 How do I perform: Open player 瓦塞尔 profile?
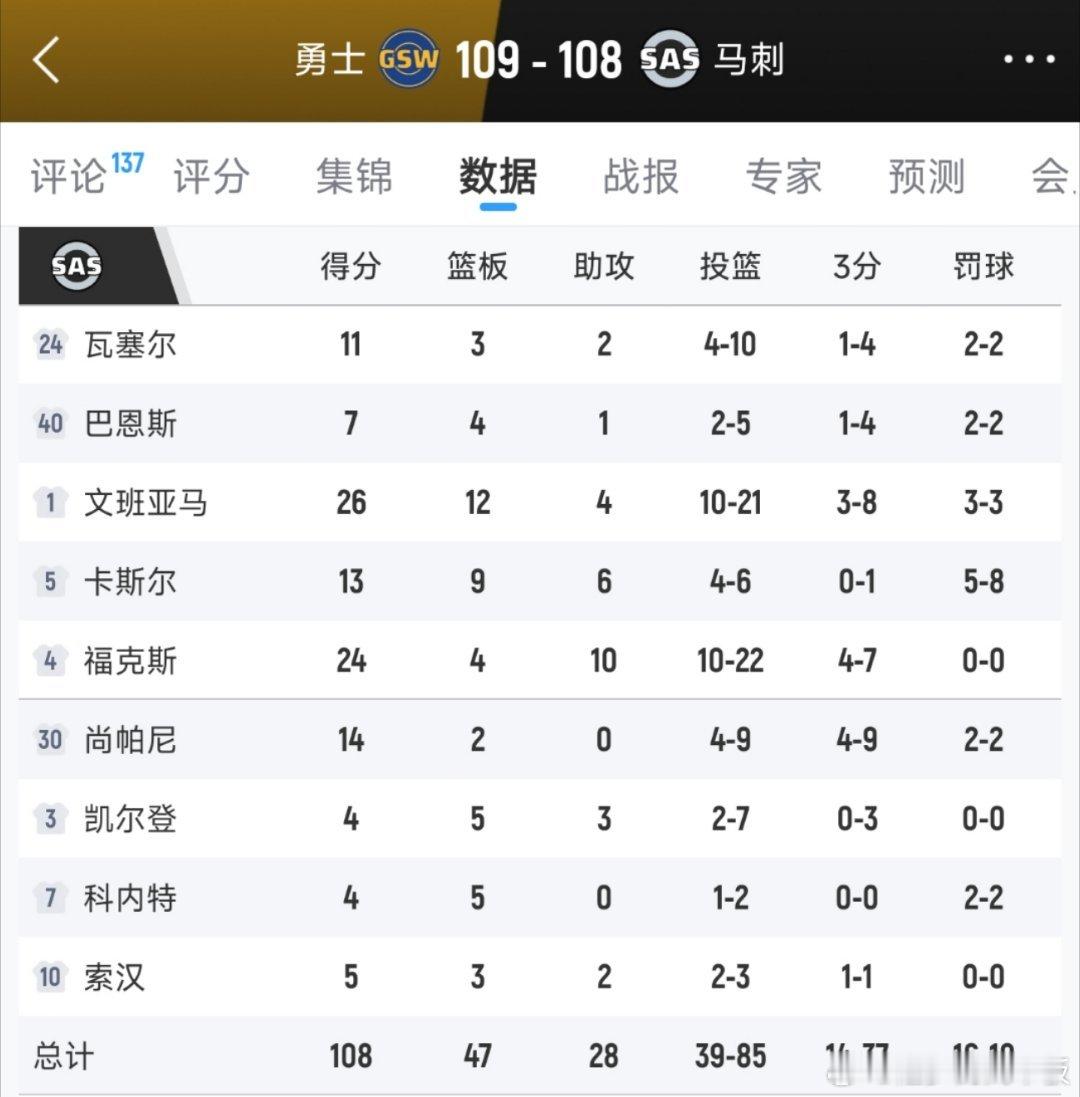[x=130, y=345]
